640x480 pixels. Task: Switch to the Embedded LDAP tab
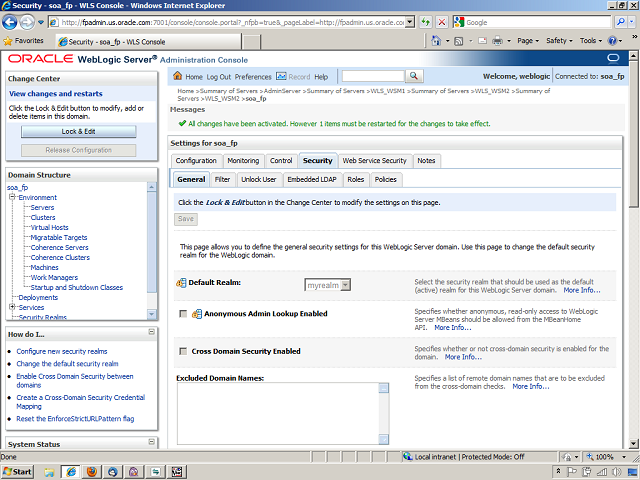[x=311, y=179]
